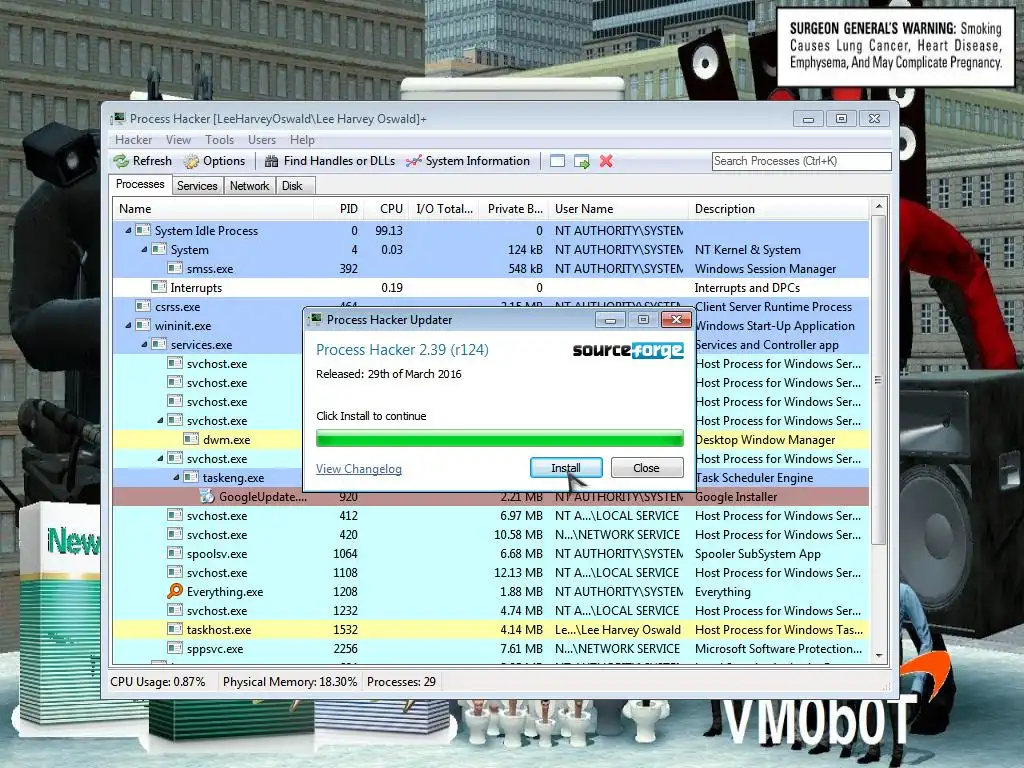
Task: Collapse the wininit.exe tree node
Action: (x=129, y=325)
